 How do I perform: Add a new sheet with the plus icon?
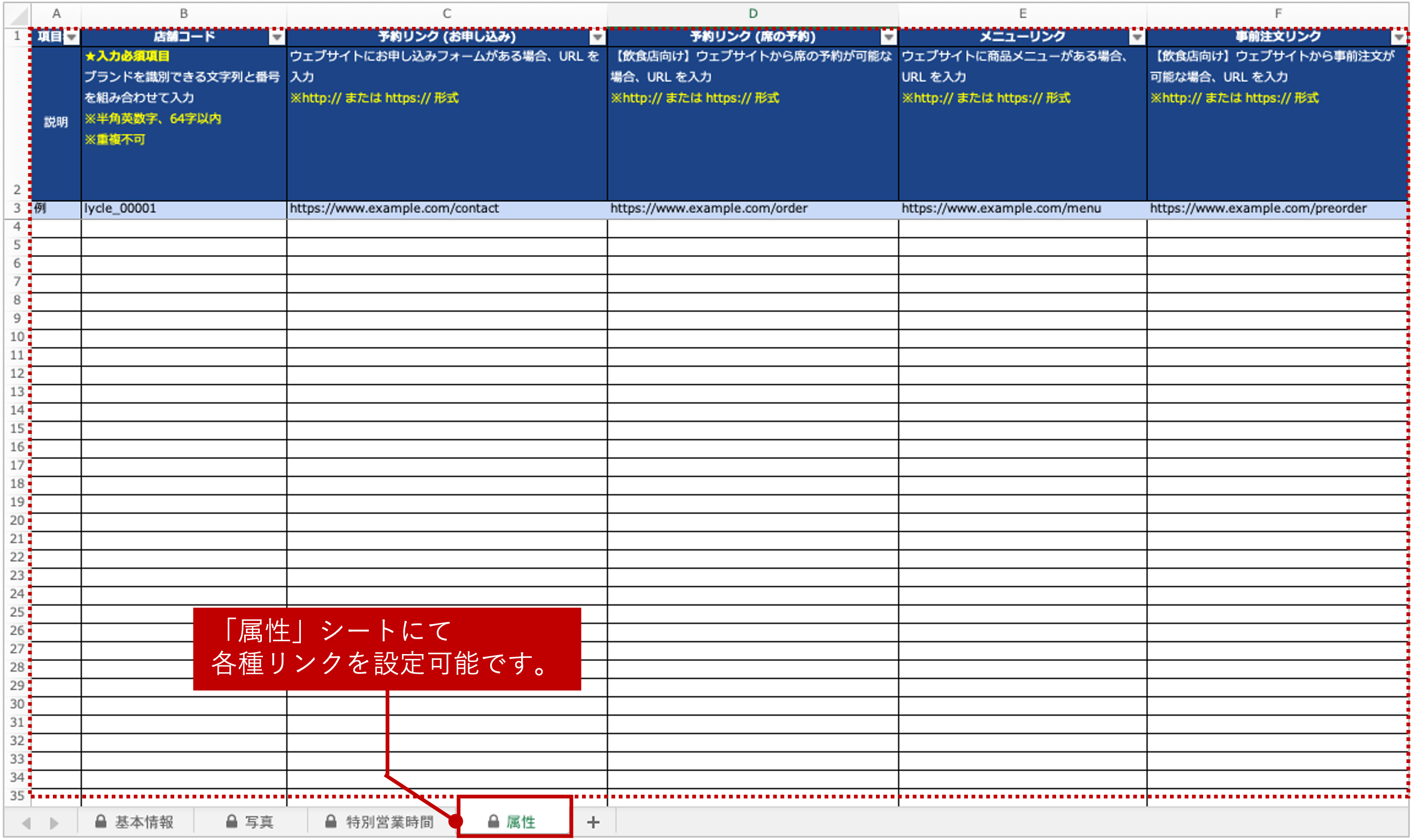[593, 821]
